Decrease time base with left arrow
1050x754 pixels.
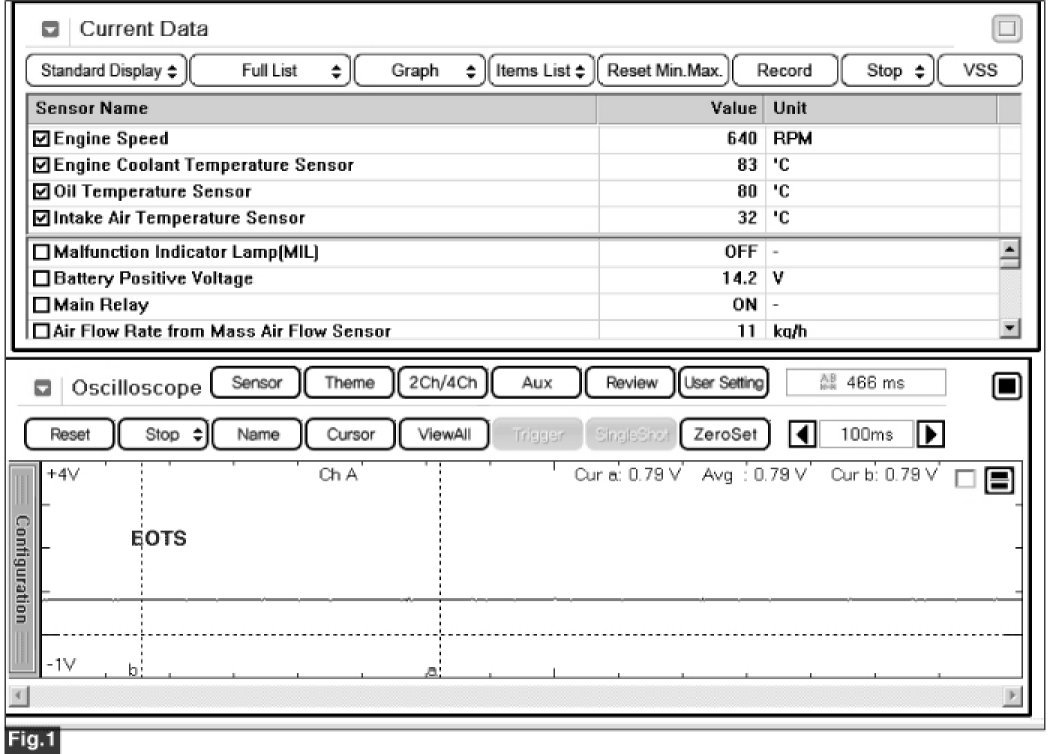pyautogui.click(x=802, y=435)
